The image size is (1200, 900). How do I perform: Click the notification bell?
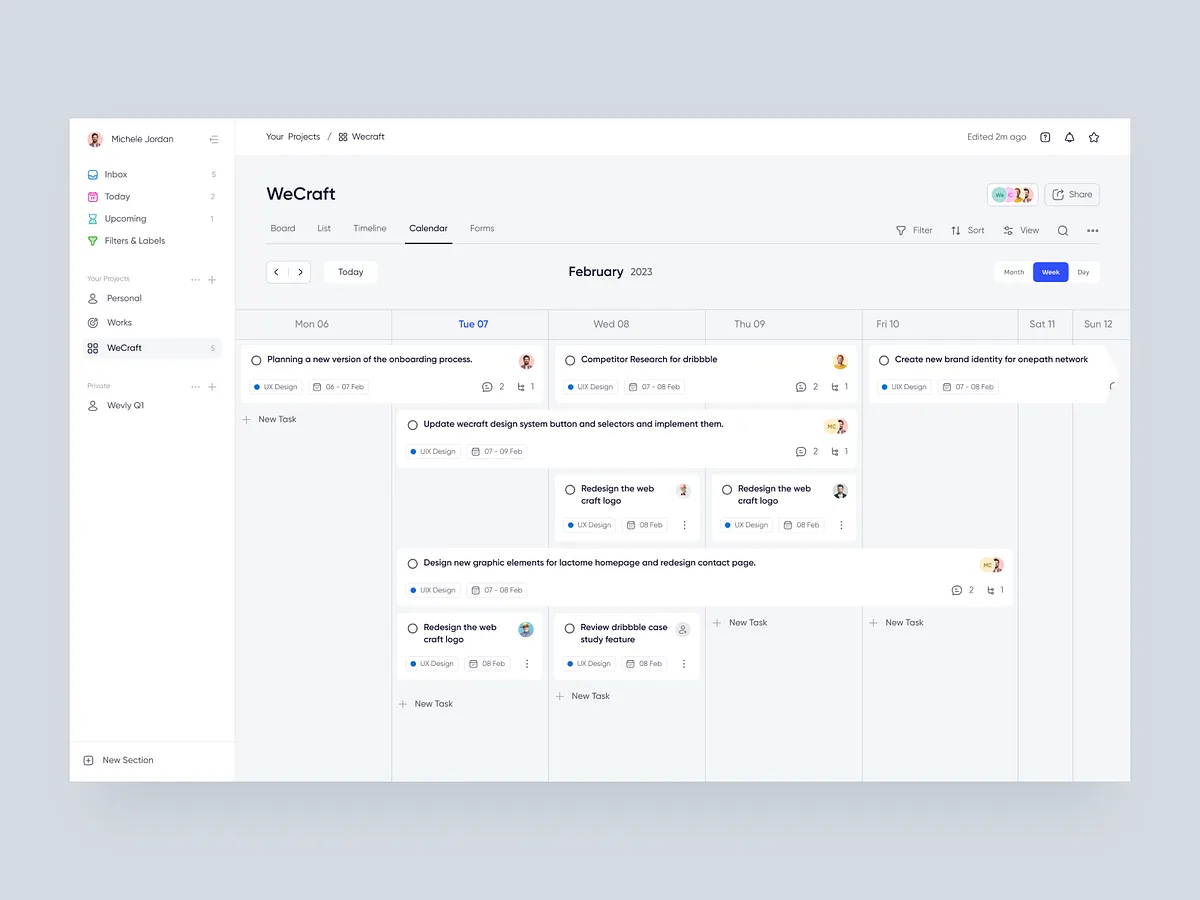[1069, 137]
